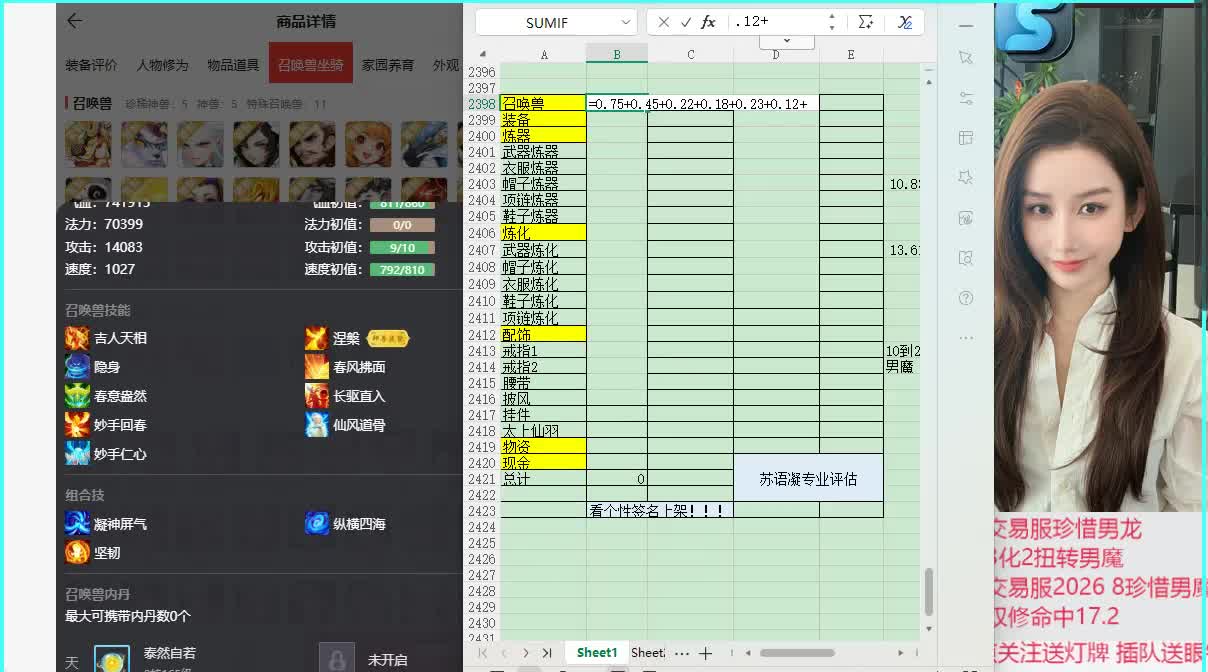Click the cell with value 0 beside 总计
The image size is (1208, 672).
coord(617,479)
